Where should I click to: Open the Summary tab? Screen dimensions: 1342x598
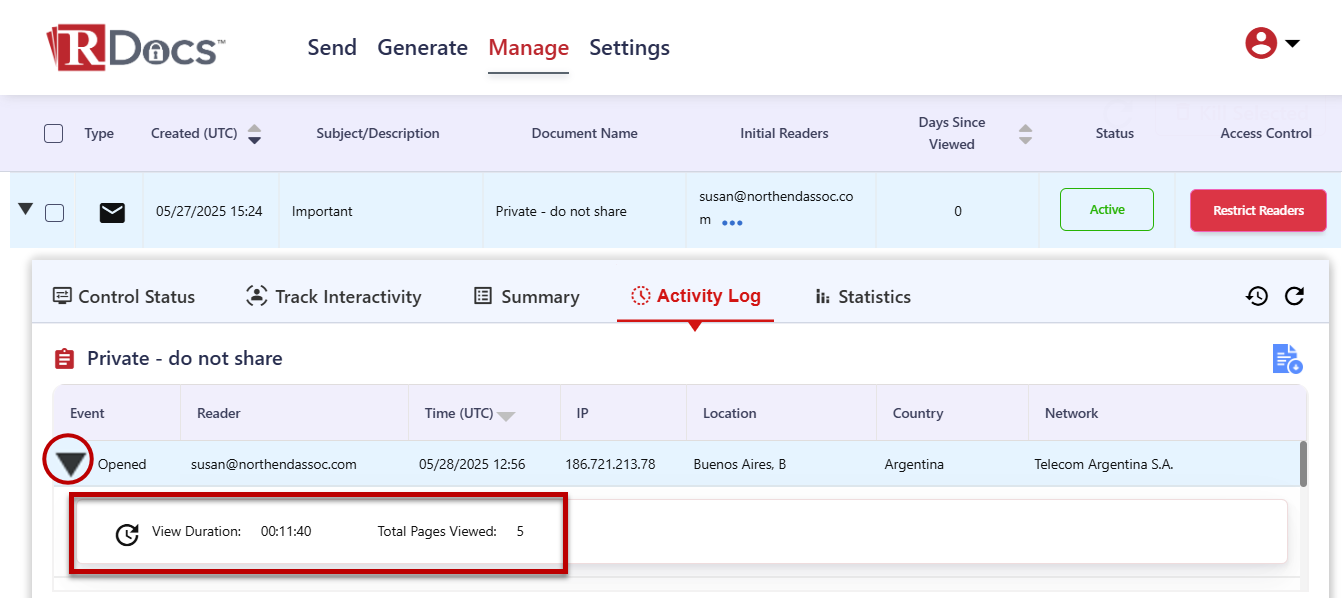[527, 296]
